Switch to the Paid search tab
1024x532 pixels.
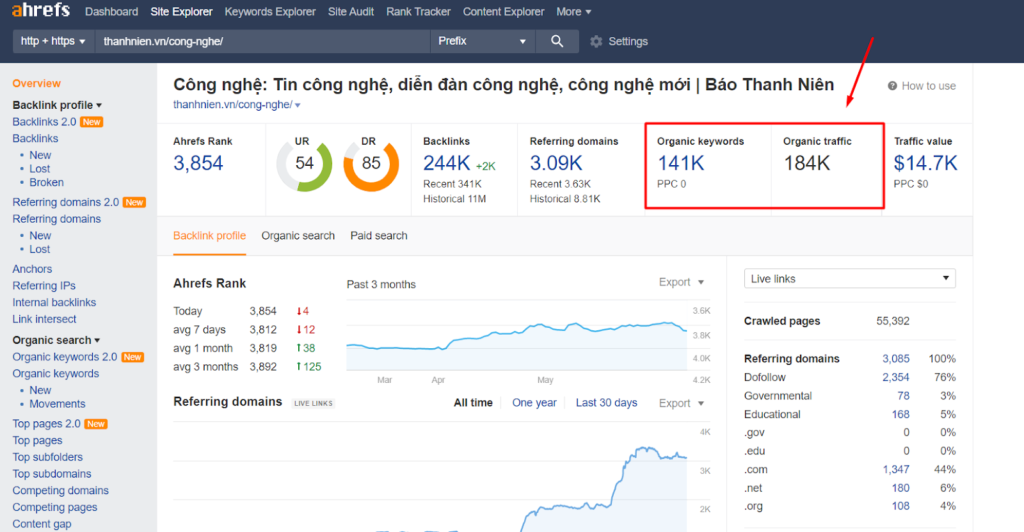pos(379,236)
